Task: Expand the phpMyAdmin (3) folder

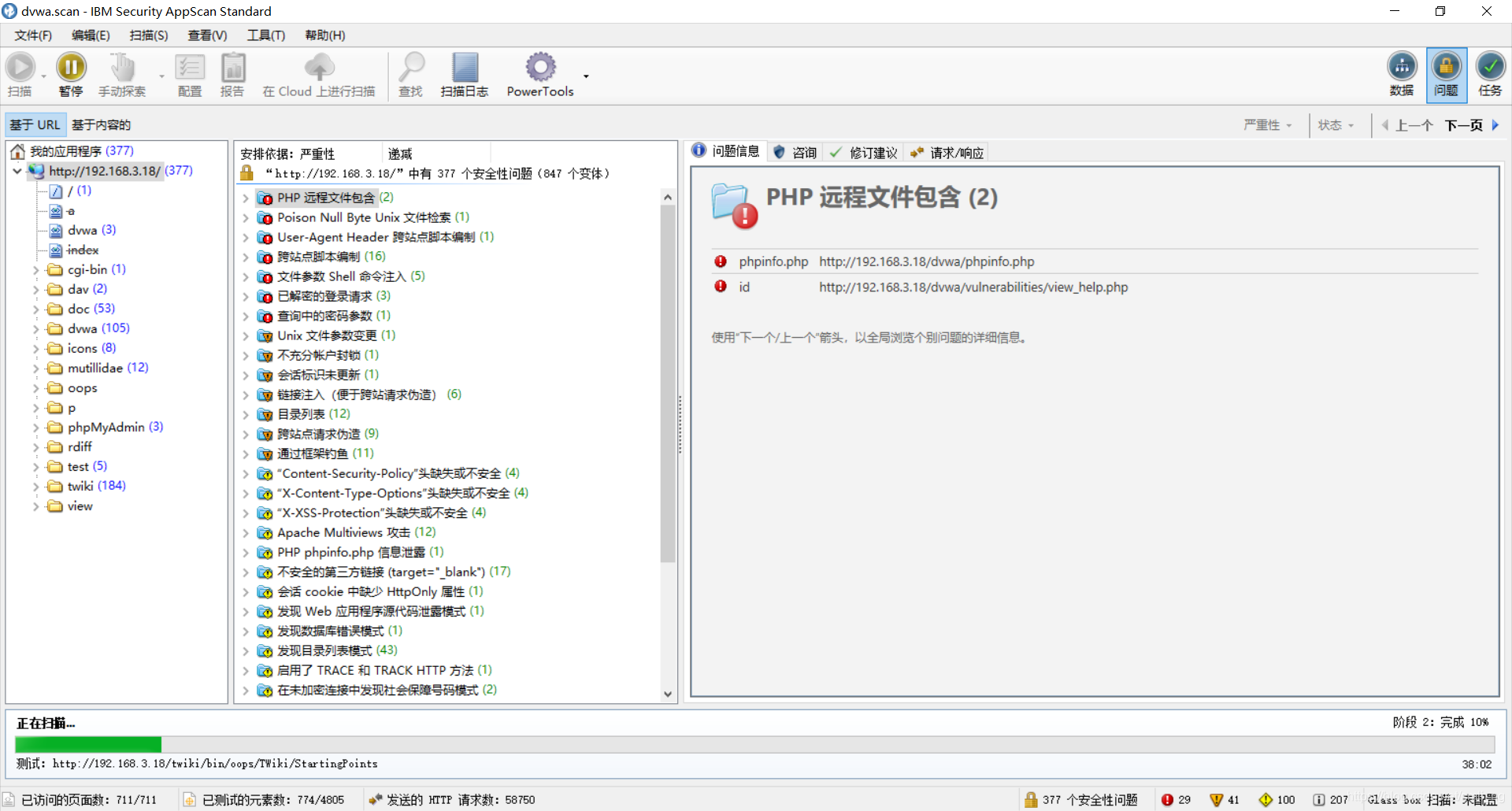Action: tap(35, 428)
